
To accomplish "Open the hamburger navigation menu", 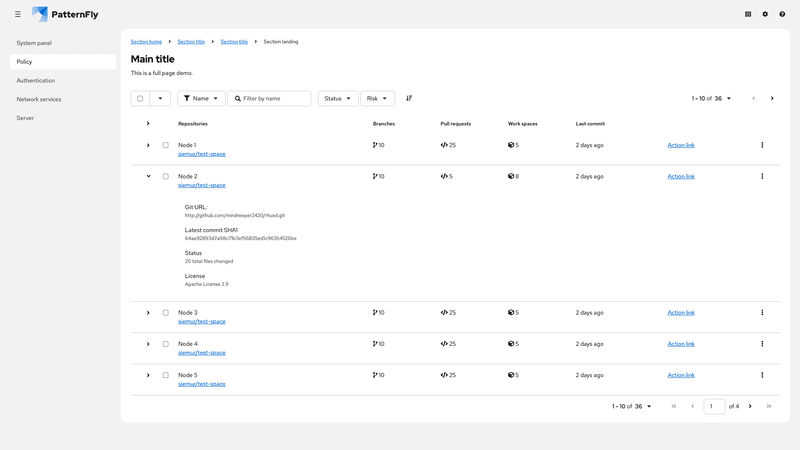I will coord(18,14).
